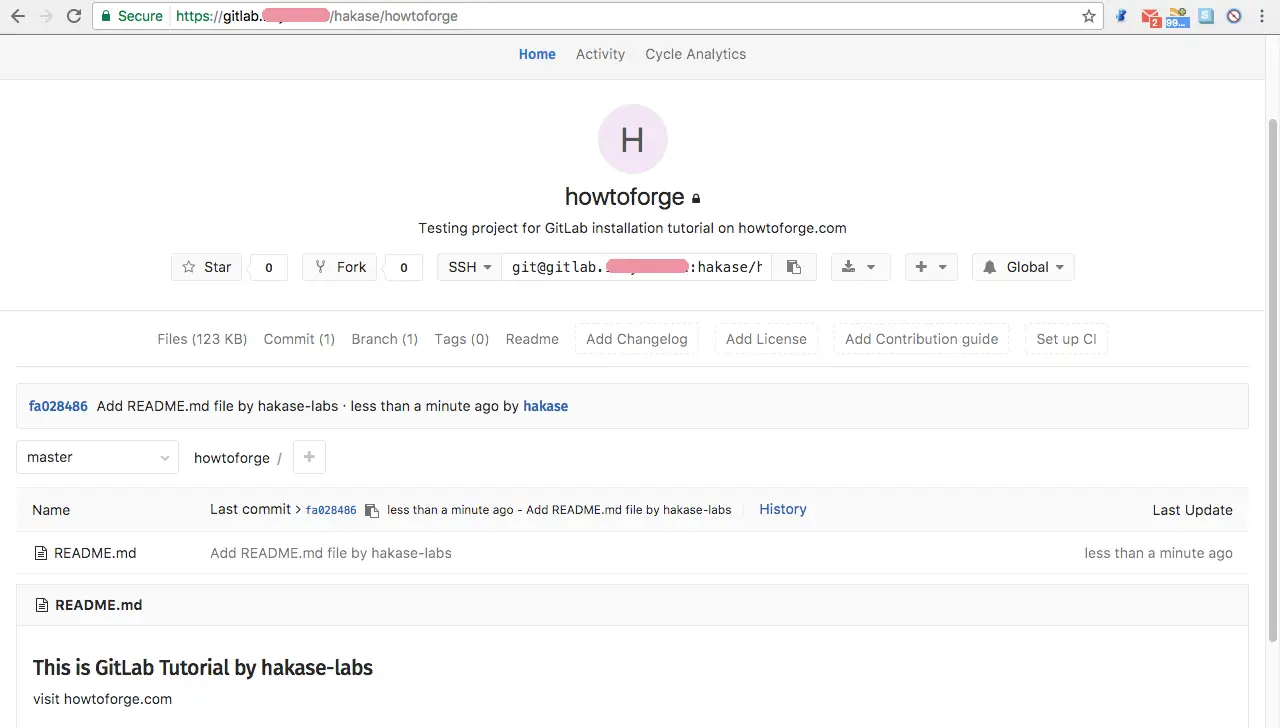Viewport: 1280px width, 728px height.
Task: Open the Branch (1) link
Action: click(x=385, y=339)
